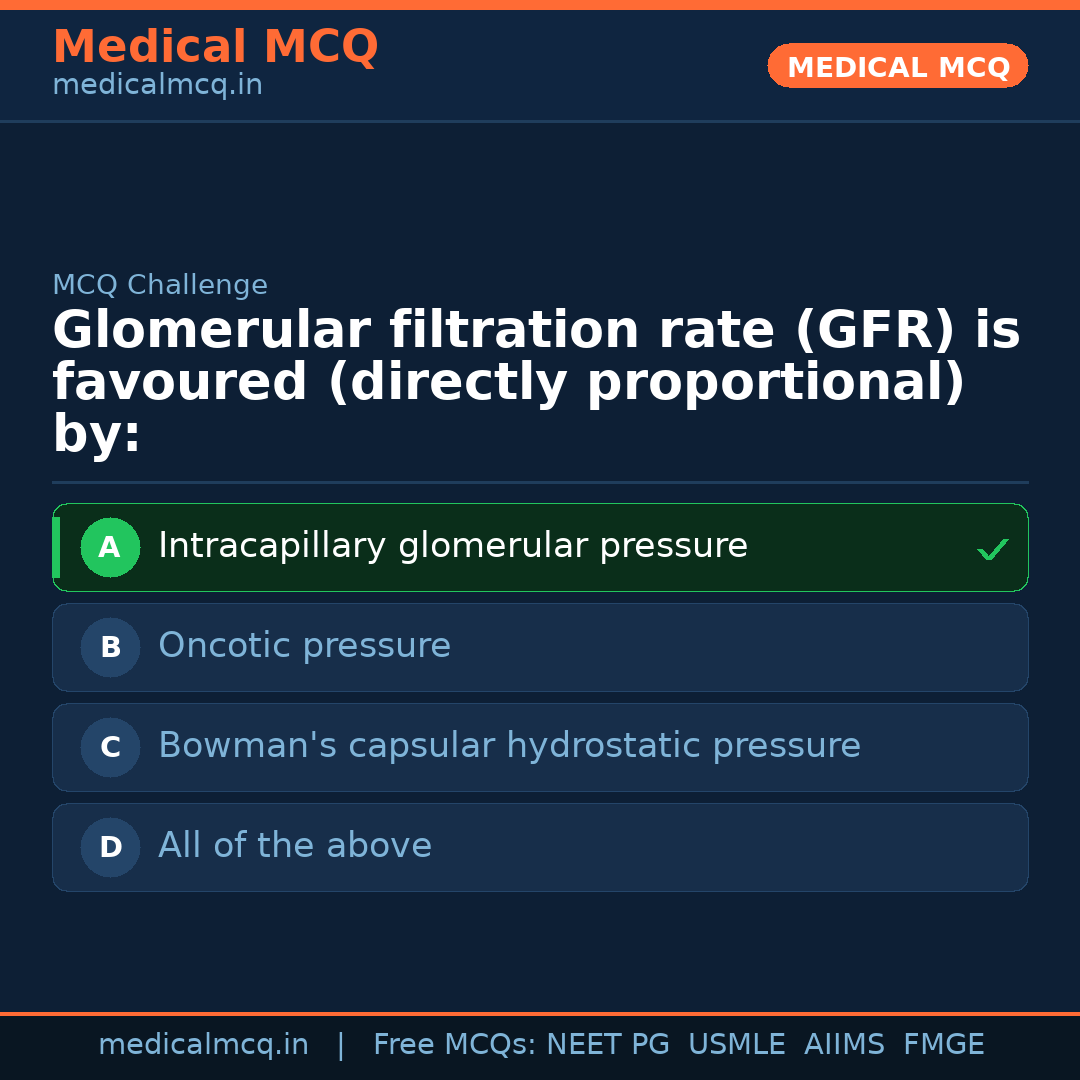The height and width of the screenshot is (1080, 1080).
Task: Select the "B" letter circle
Action: click(110, 647)
